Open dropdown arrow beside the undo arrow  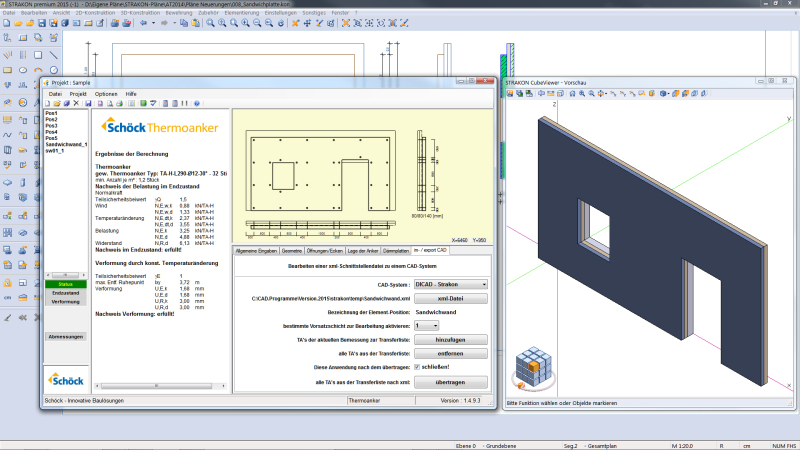pos(153,23)
